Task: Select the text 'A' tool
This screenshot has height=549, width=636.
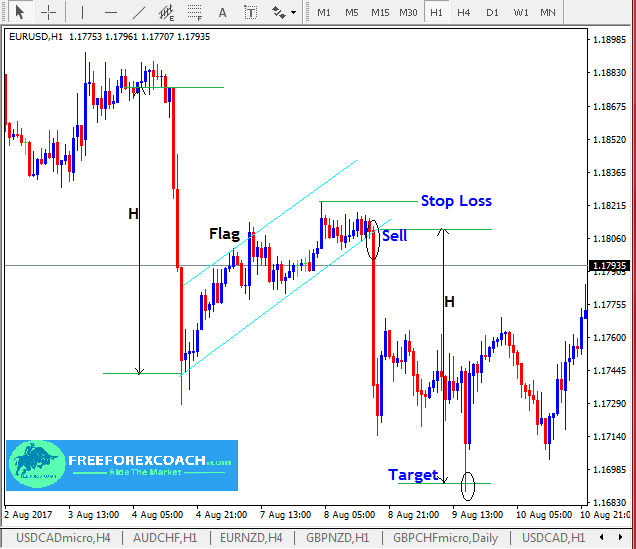Action: 222,13
